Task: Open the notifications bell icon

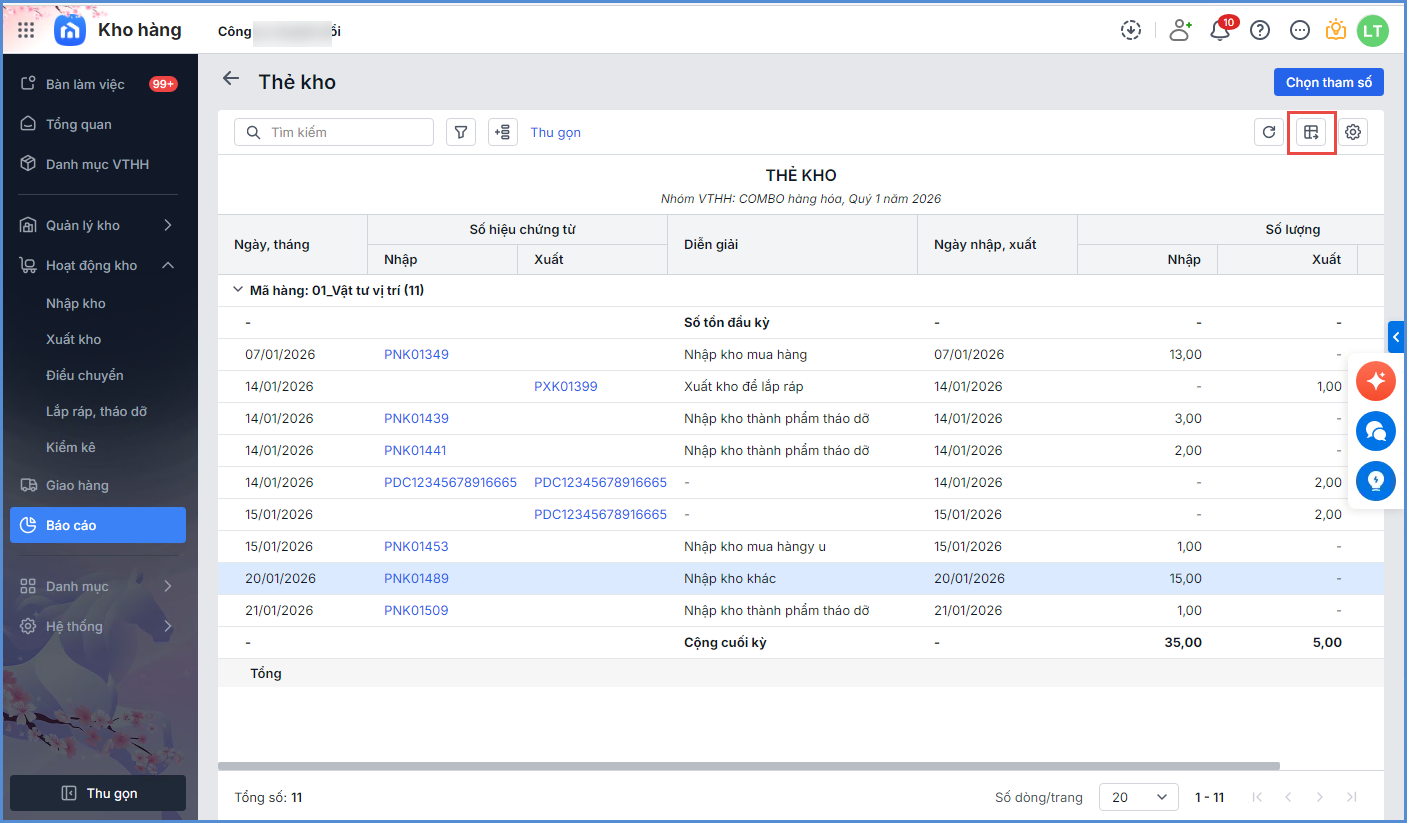Action: tap(1220, 31)
